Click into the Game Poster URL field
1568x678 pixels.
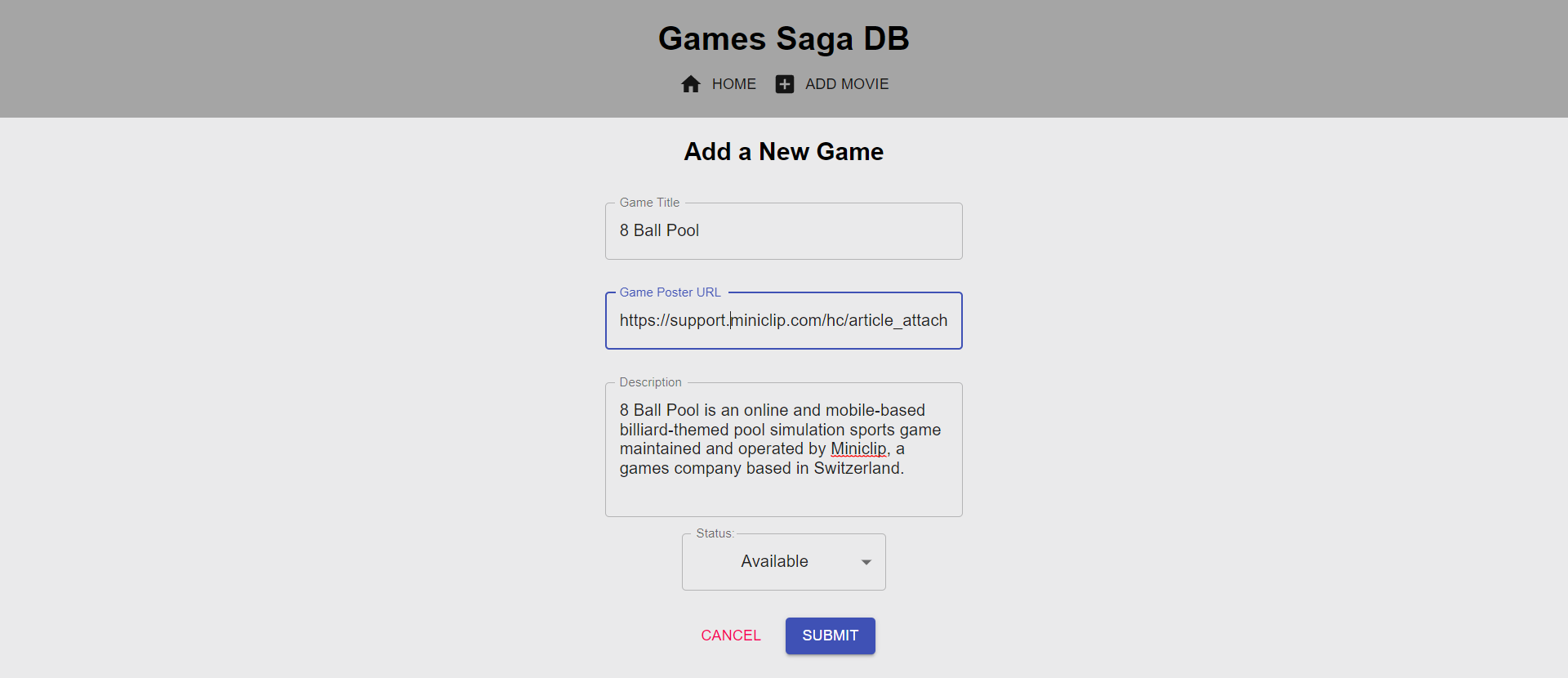tap(784, 320)
